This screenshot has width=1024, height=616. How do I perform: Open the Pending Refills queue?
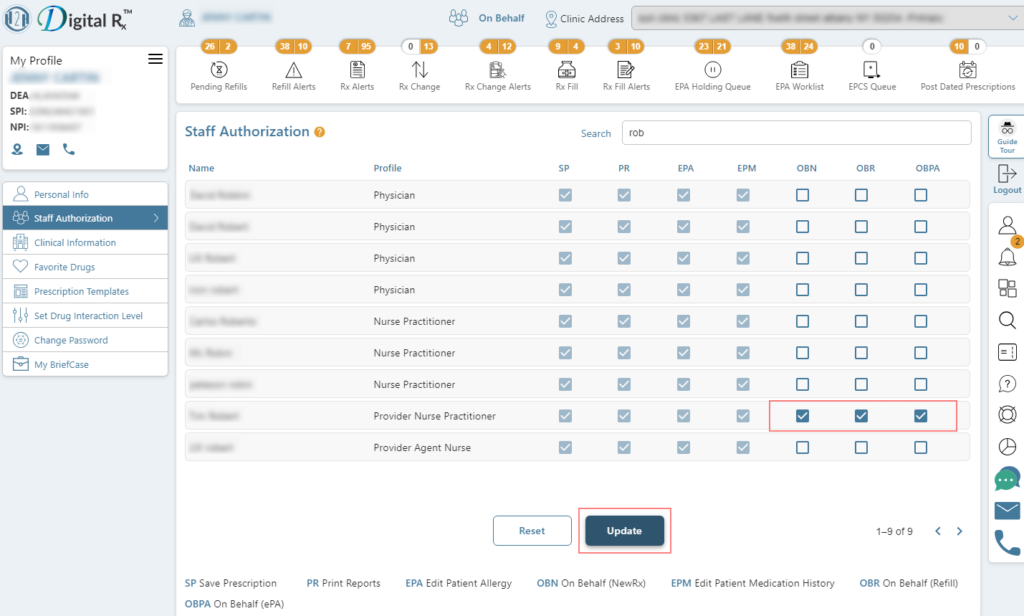(x=218, y=72)
